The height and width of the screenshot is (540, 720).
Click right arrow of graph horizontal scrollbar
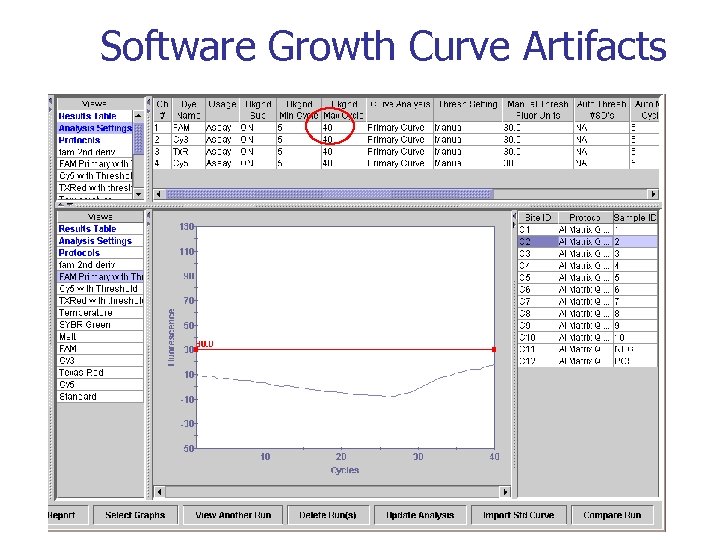tap(505, 492)
